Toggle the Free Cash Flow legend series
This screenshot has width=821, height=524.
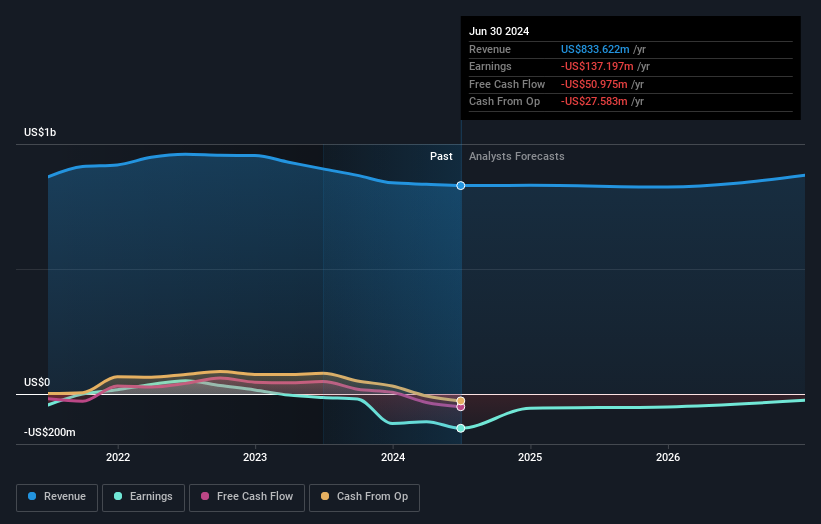(x=247, y=497)
